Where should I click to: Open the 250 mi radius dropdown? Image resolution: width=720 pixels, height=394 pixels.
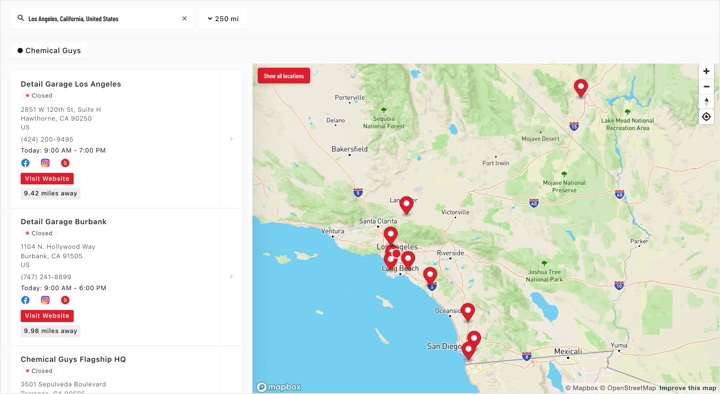pos(223,19)
